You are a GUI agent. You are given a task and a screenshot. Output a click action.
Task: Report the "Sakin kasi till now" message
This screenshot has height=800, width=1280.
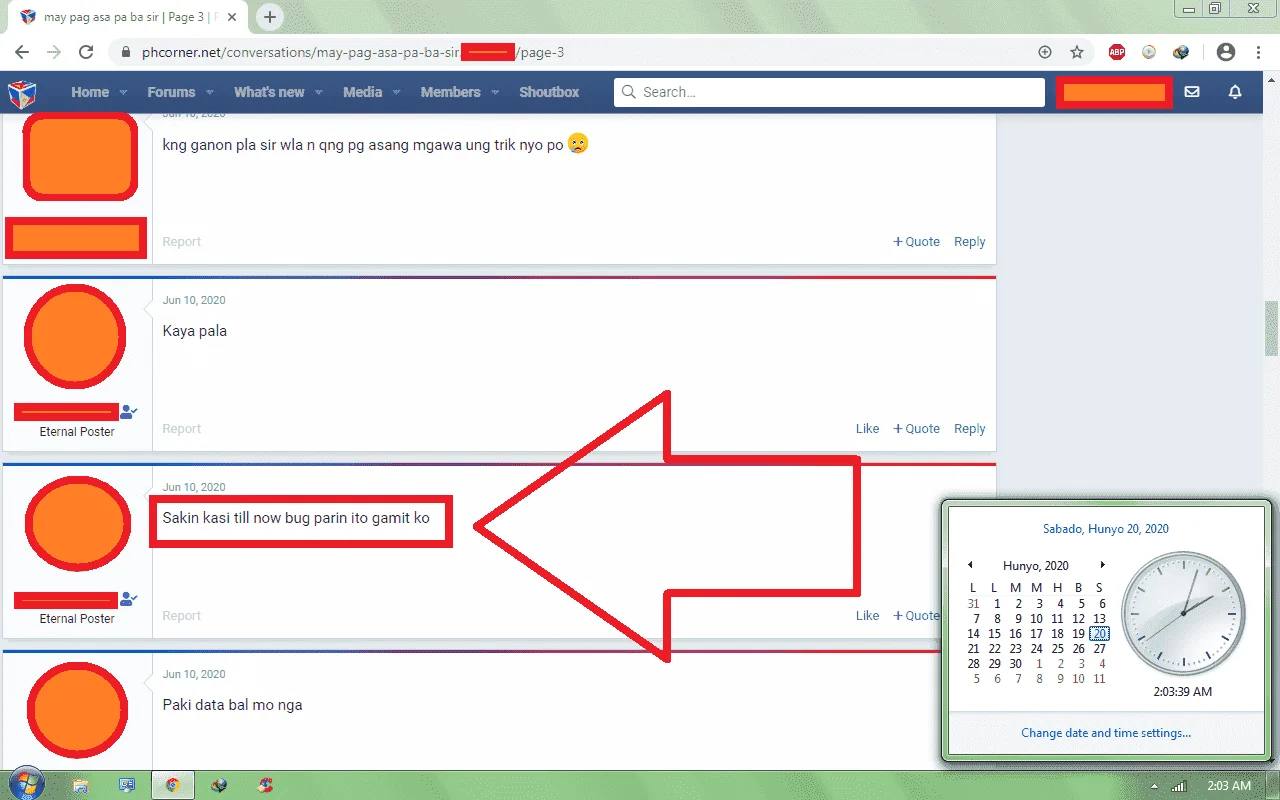tap(181, 615)
